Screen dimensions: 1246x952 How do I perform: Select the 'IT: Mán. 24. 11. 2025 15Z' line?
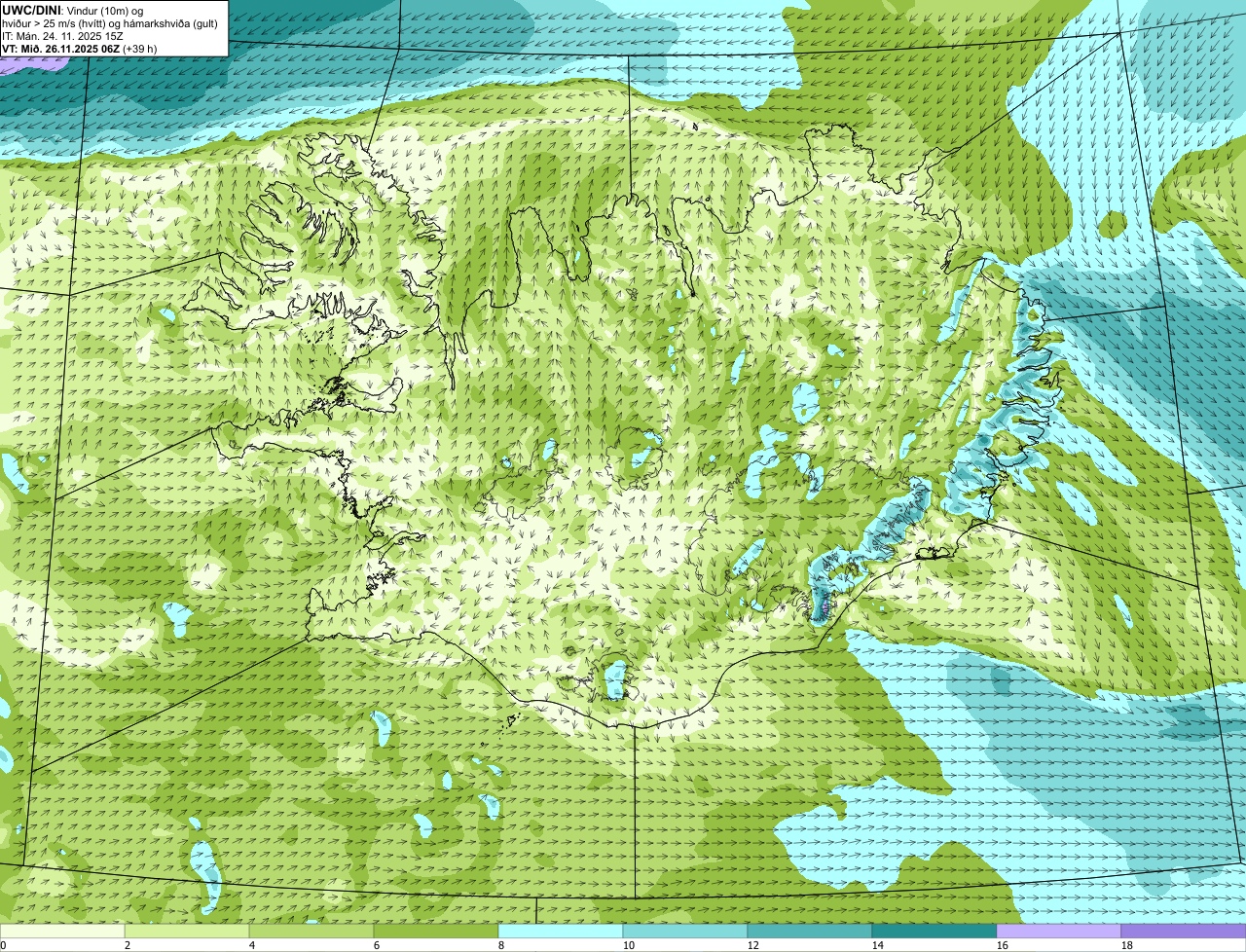coord(62,36)
